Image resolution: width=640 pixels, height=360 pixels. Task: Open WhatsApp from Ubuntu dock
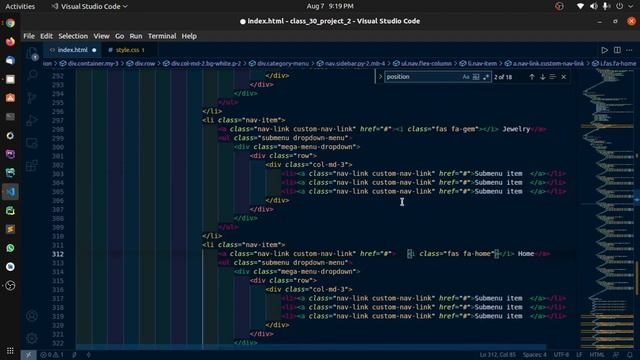click(10, 248)
